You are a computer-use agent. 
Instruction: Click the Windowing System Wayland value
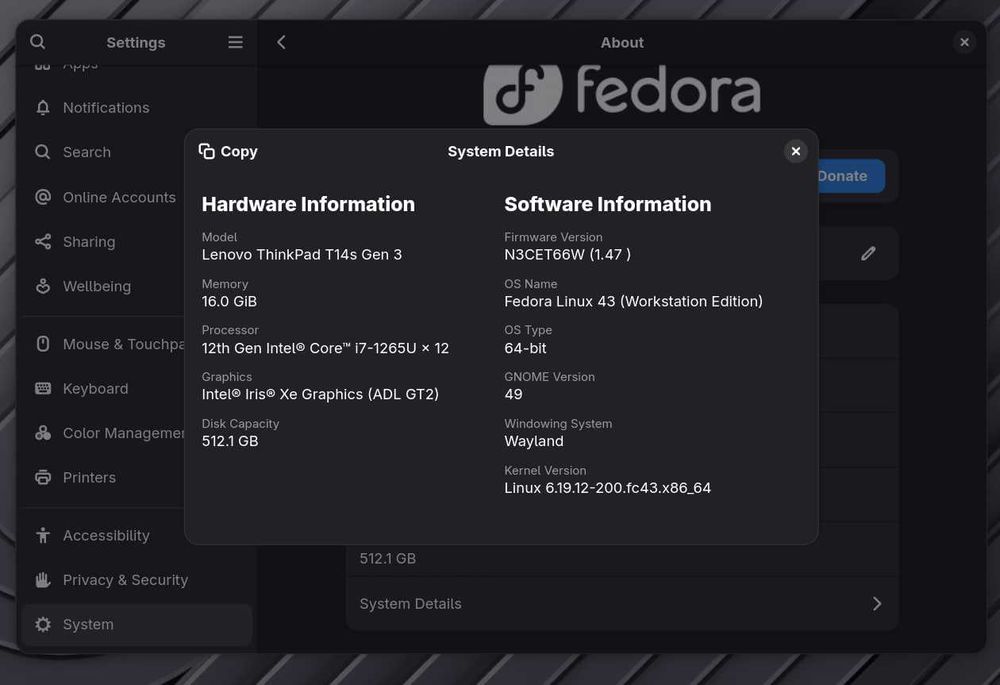tap(534, 441)
